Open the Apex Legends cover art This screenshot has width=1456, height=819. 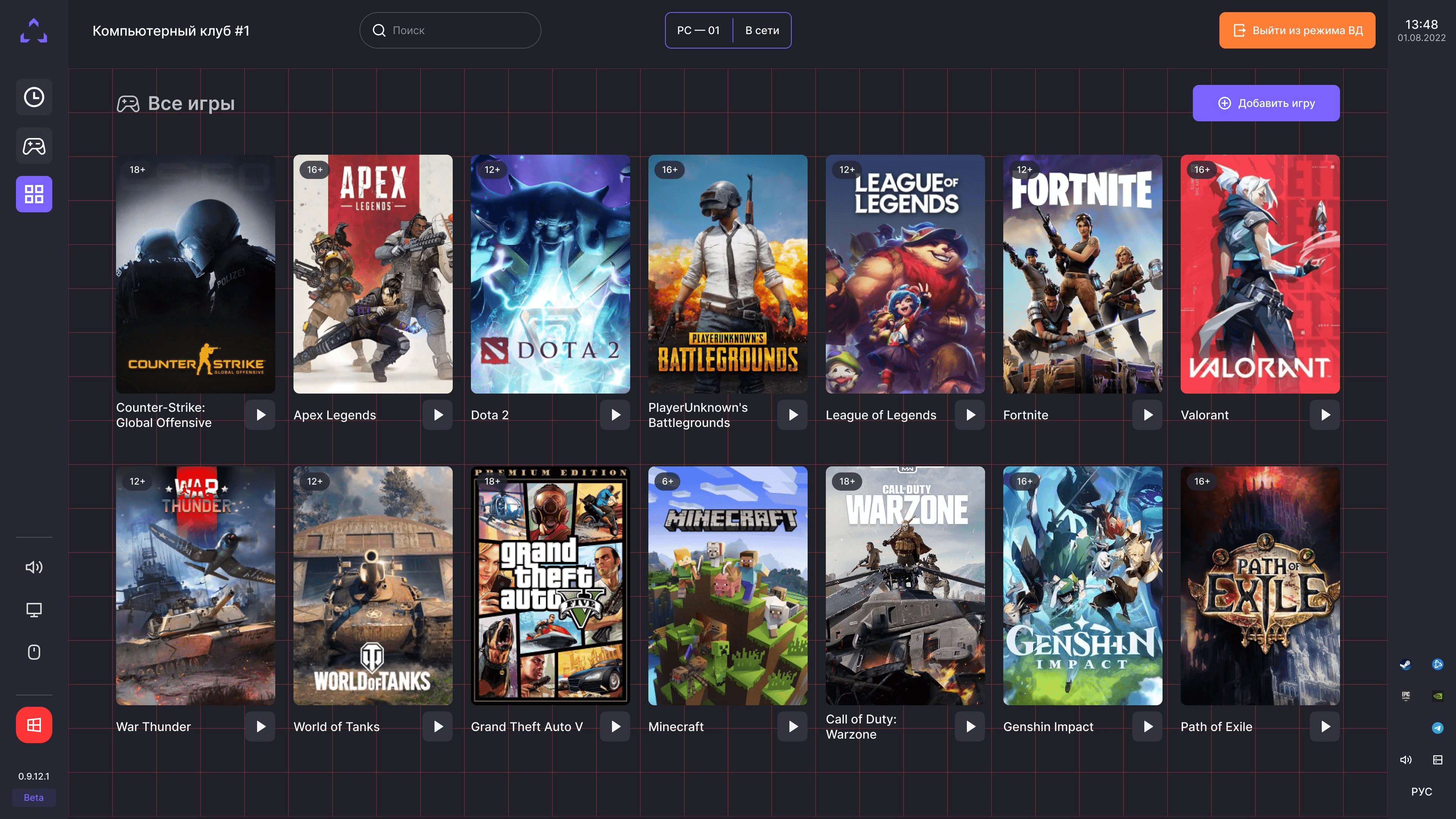(x=373, y=274)
